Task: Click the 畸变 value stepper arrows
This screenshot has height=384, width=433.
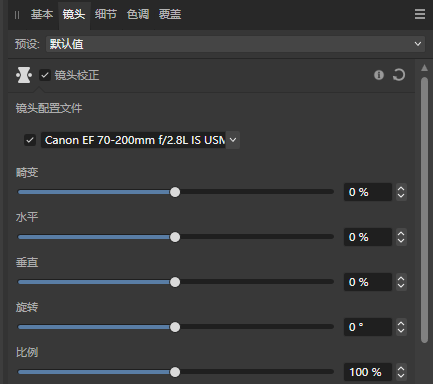Action: tap(401, 192)
